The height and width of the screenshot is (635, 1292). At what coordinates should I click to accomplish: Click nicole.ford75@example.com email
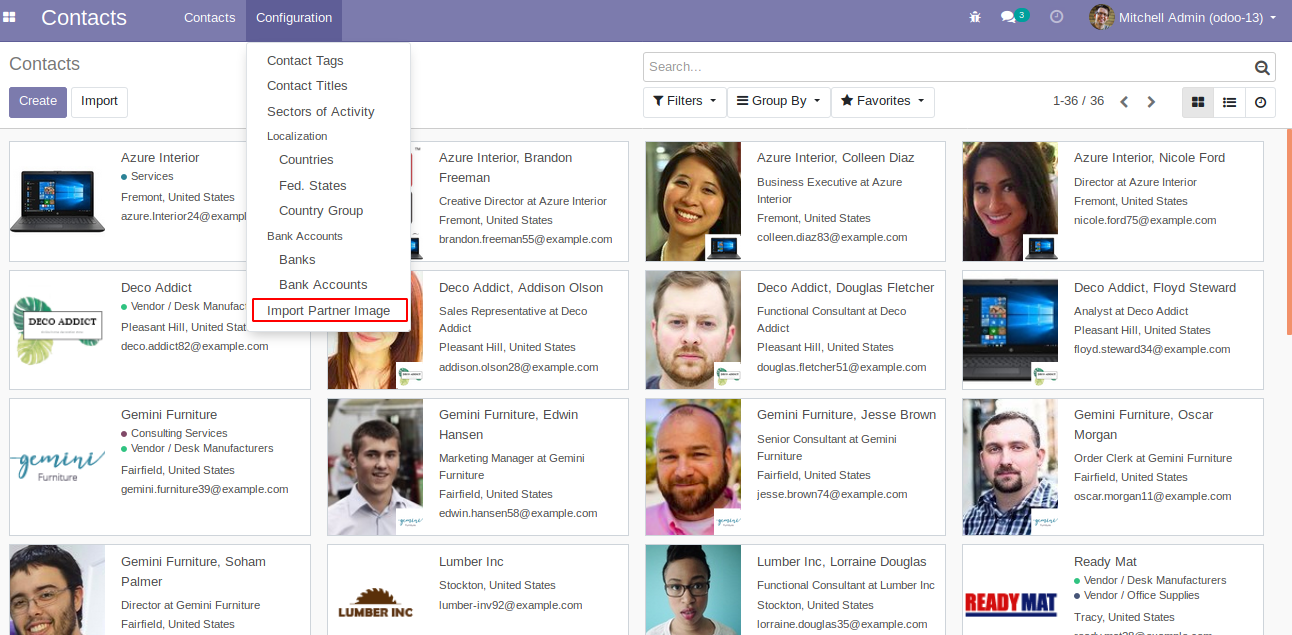tap(1145, 220)
